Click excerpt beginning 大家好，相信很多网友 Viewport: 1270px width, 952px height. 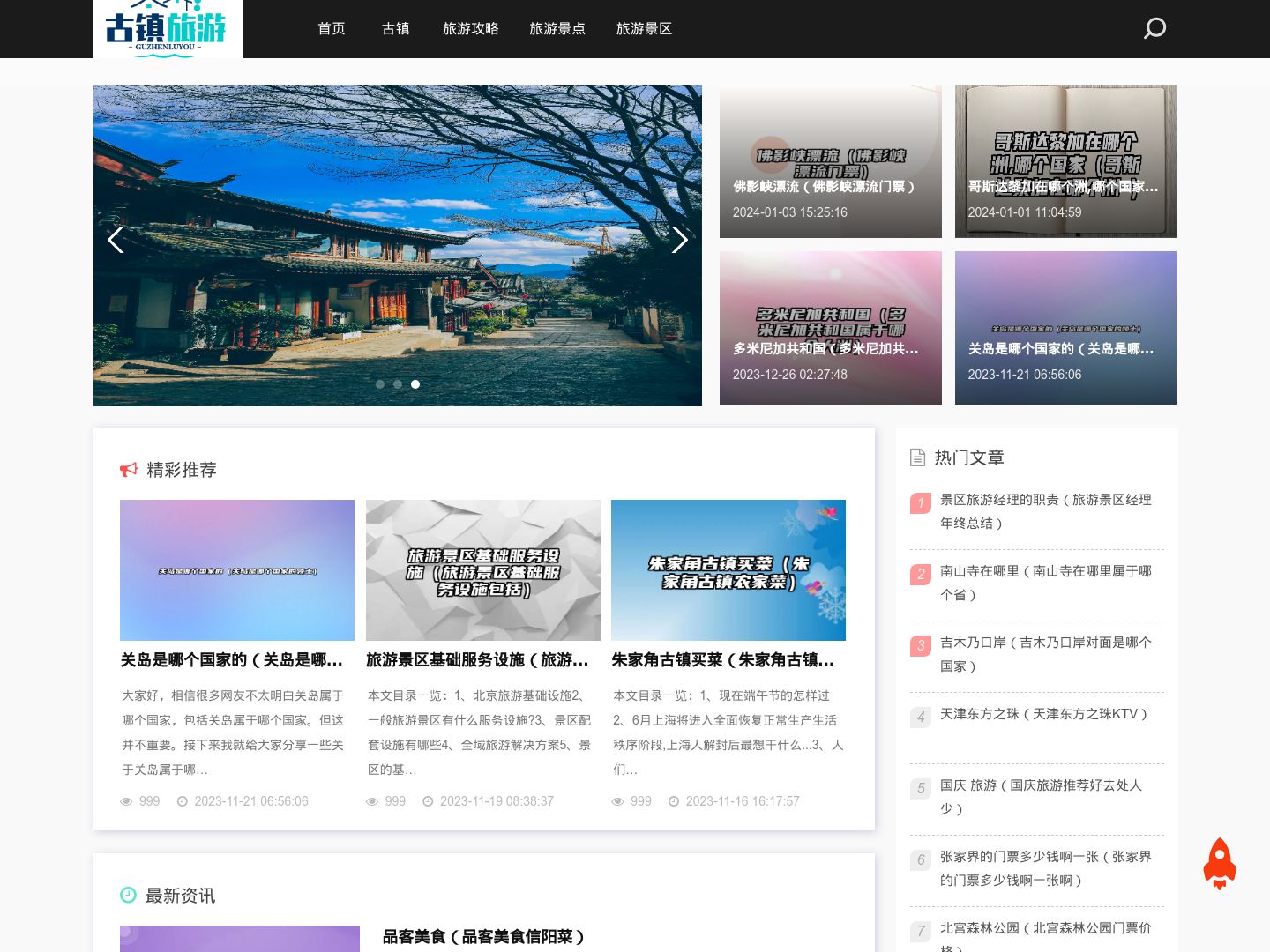[233, 733]
